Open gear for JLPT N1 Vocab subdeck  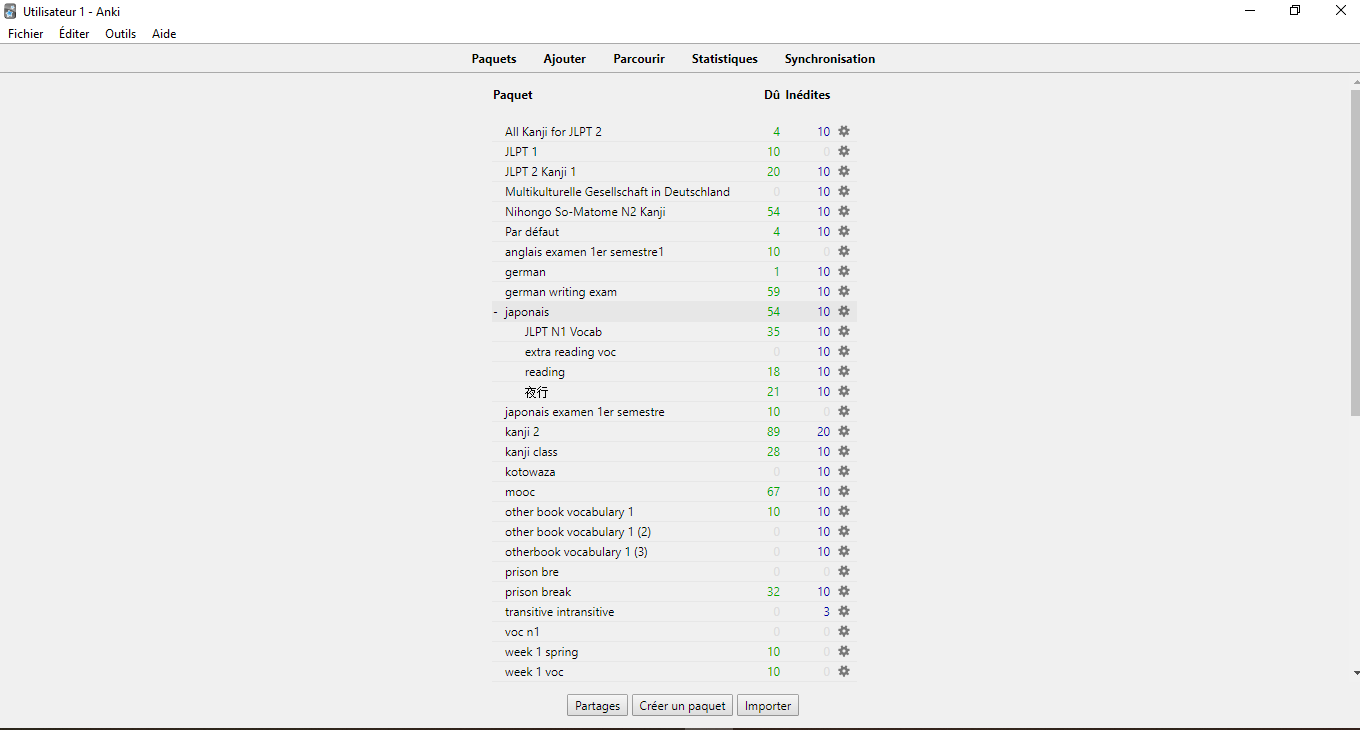(844, 331)
